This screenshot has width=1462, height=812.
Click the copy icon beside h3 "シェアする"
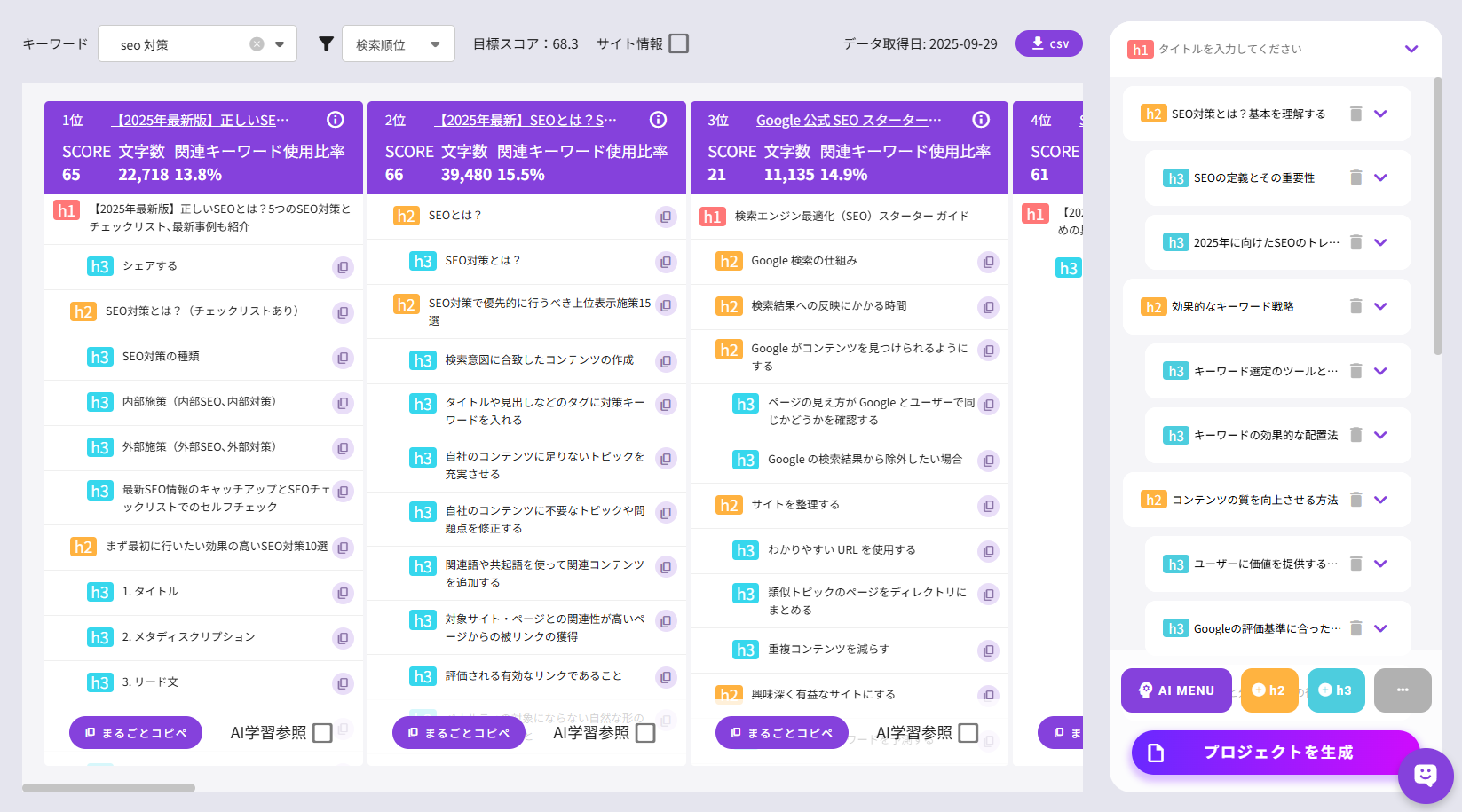344,266
